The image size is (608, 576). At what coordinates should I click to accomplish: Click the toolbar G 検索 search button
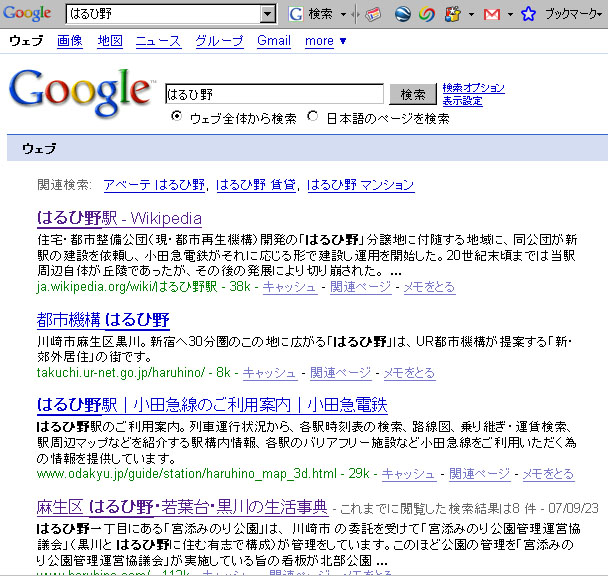click(310, 14)
